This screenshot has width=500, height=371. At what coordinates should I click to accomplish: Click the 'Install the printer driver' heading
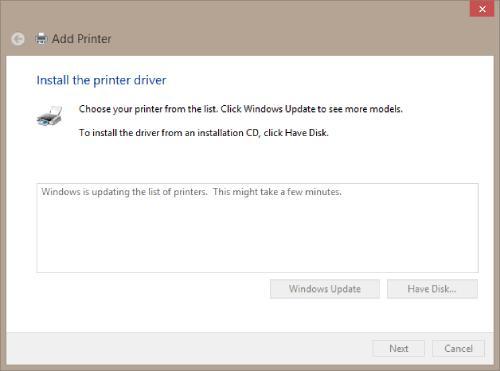coord(101,80)
